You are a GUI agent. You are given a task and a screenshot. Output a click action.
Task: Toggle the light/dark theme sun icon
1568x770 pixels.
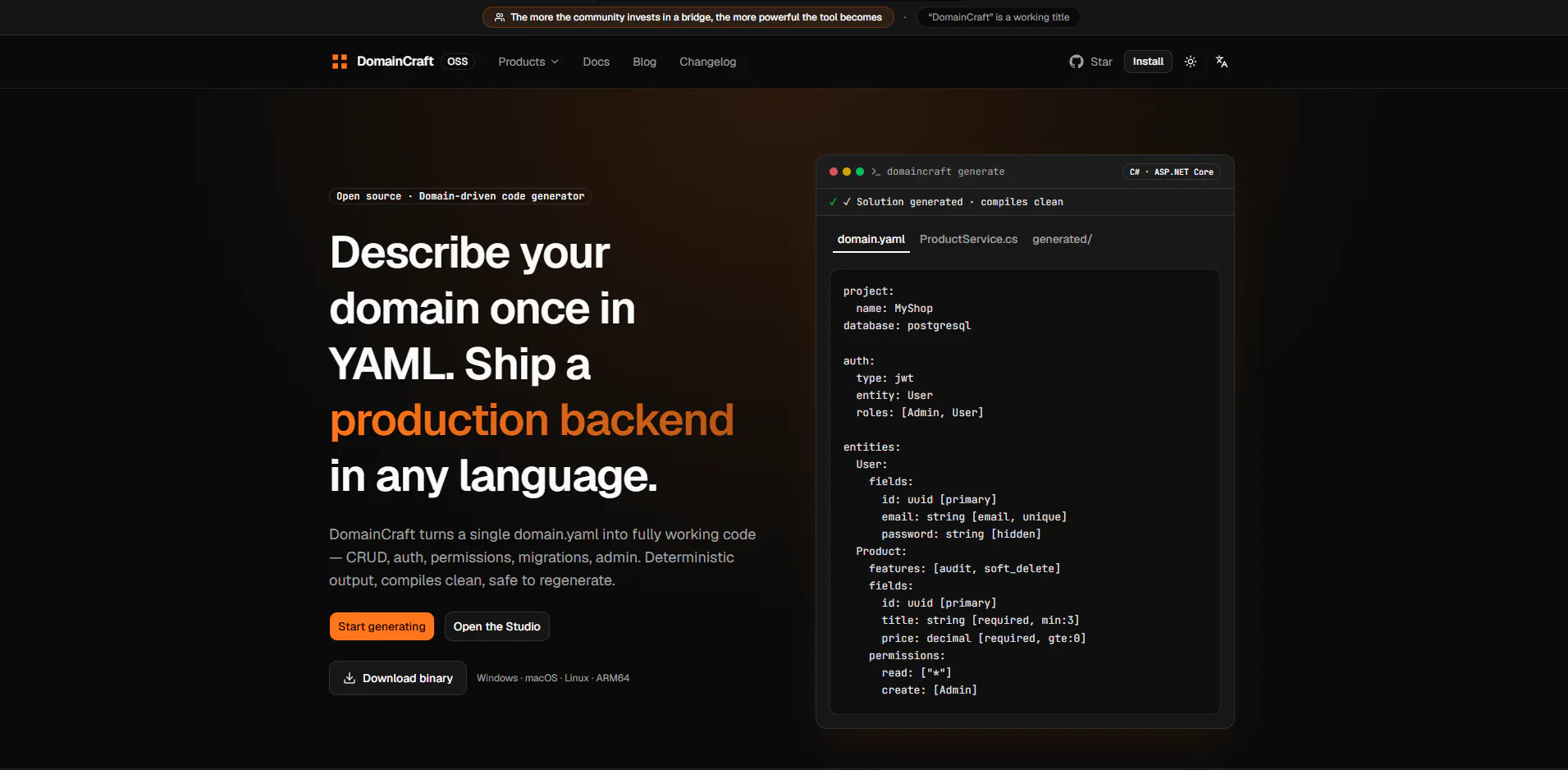point(1191,62)
